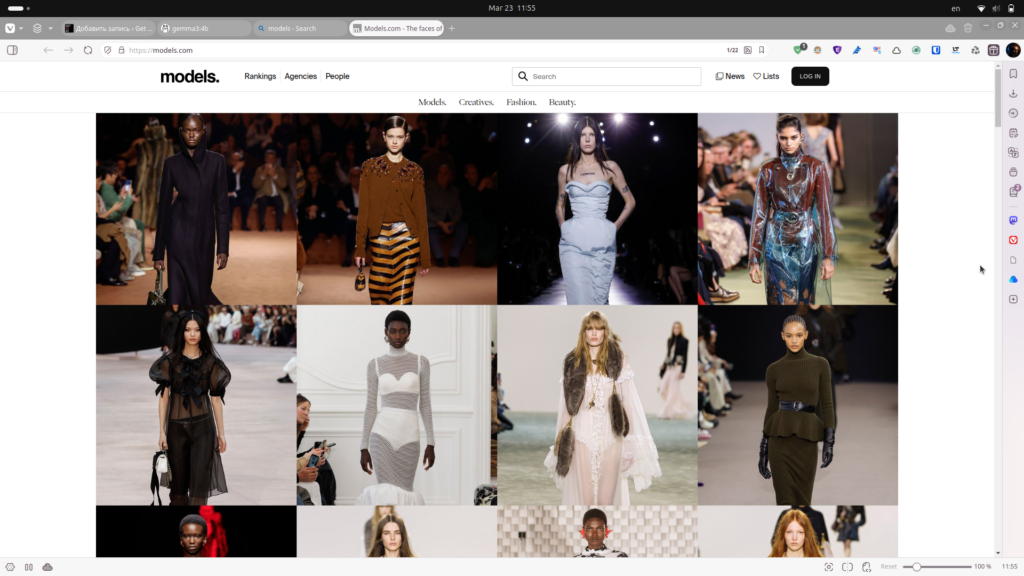Image resolution: width=1024 pixels, height=576 pixels.
Task: Toggle the side panel visibility
Action: click(x=12, y=50)
